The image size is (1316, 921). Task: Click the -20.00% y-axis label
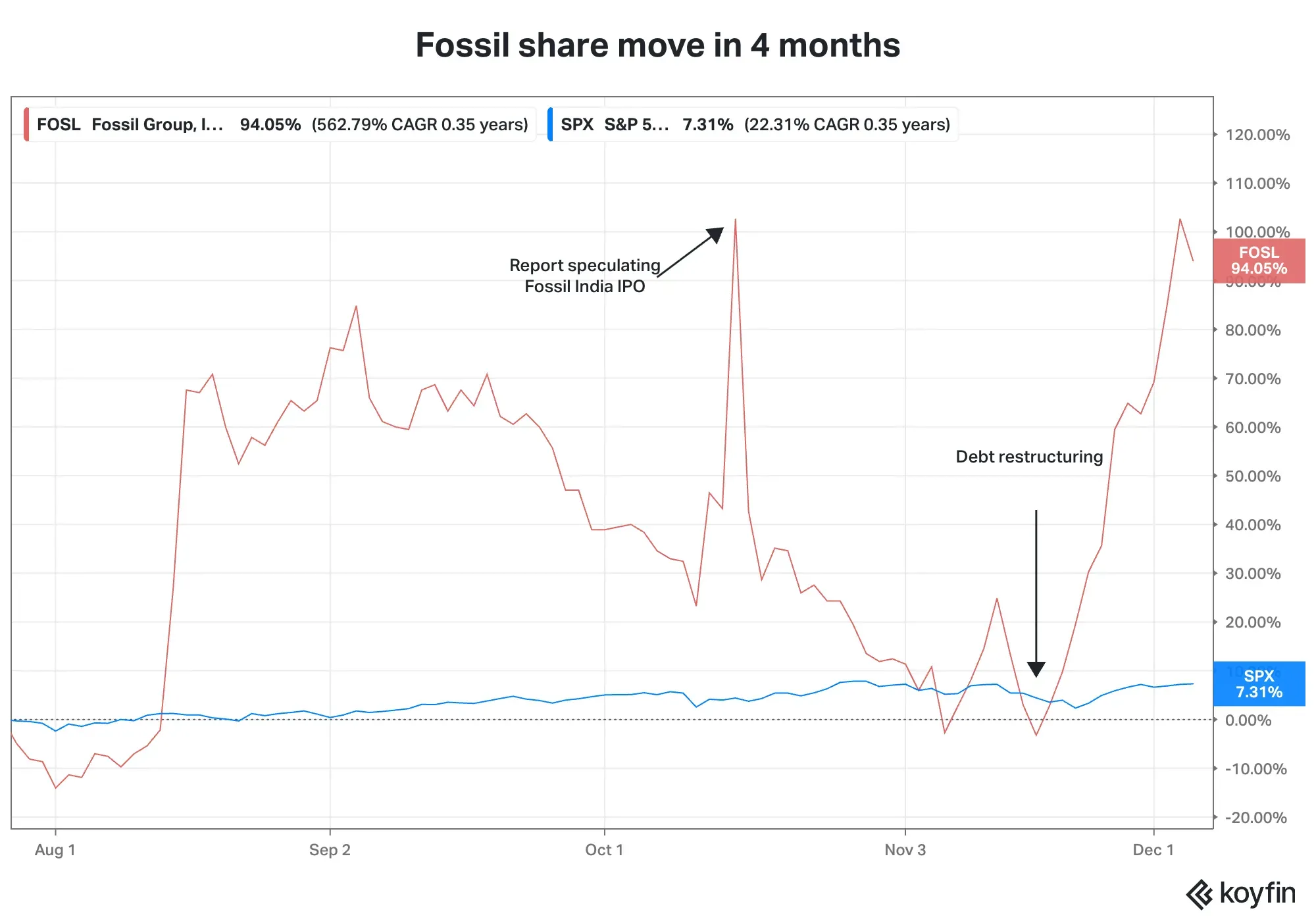coord(1255,818)
